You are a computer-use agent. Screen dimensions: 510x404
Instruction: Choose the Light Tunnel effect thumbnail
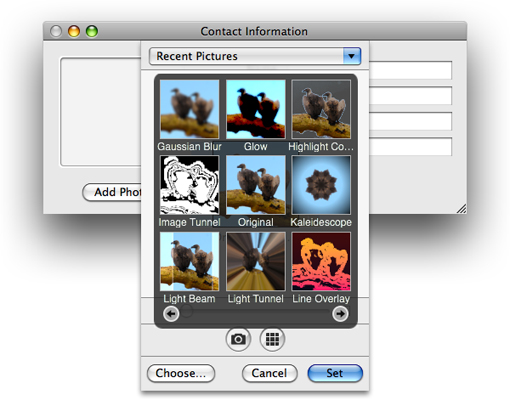[256, 261]
